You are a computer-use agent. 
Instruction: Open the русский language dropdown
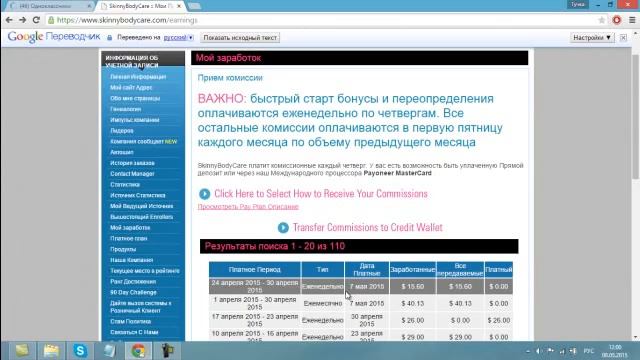(178, 38)
